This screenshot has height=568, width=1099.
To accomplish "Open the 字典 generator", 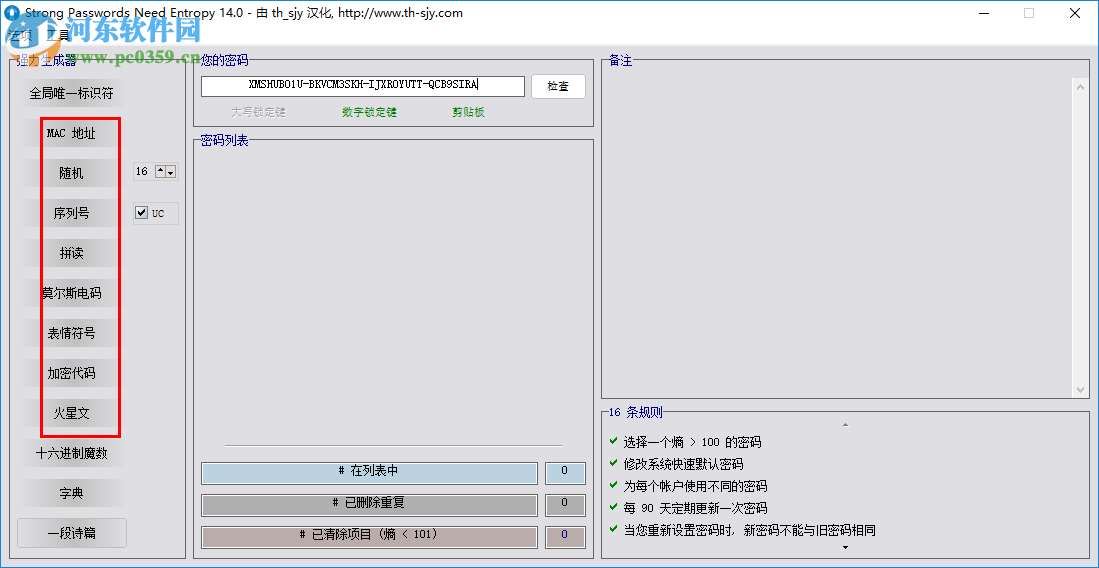I will point(71,494).
